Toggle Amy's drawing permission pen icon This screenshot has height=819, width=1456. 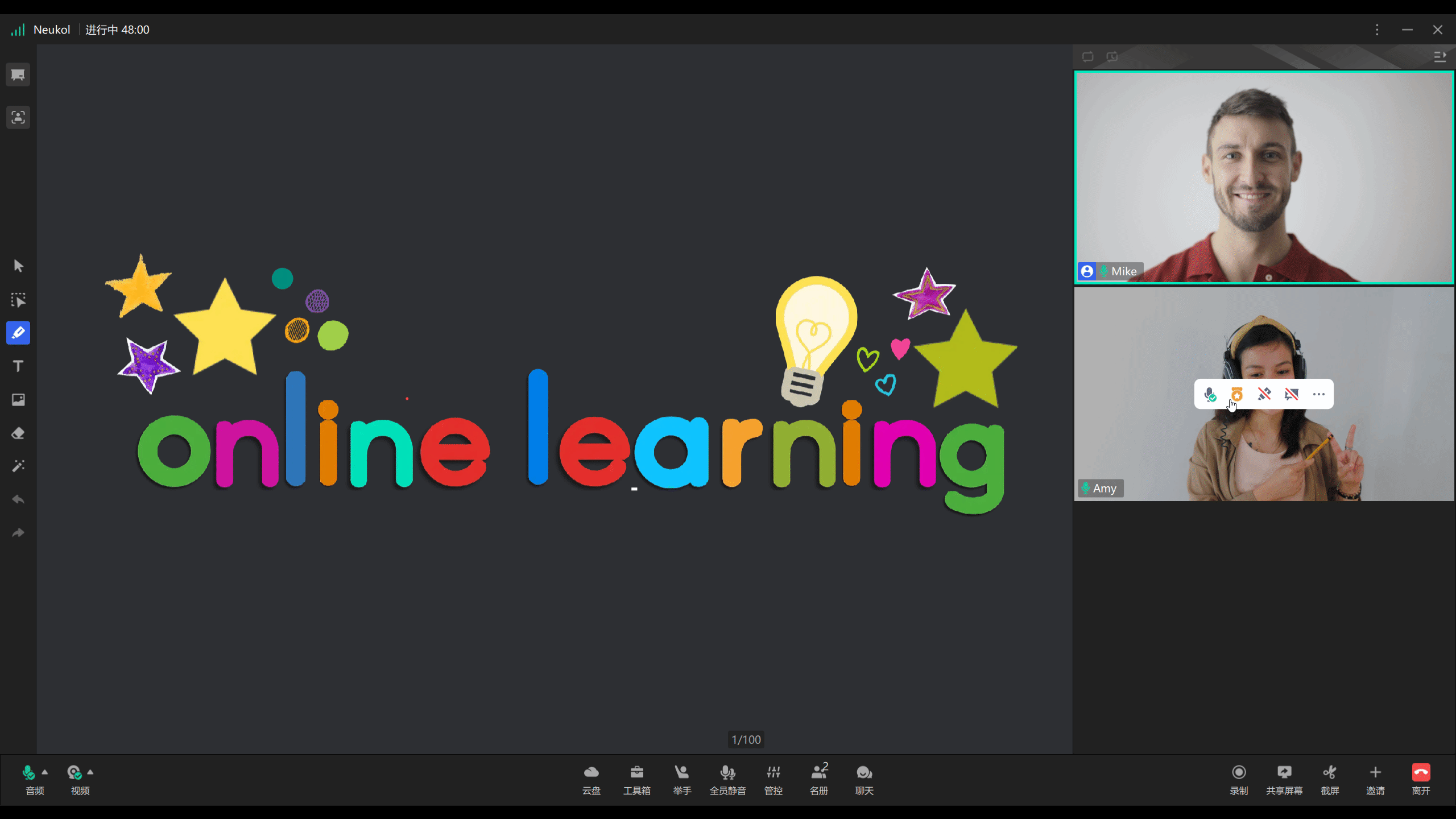pos(1264,394)
